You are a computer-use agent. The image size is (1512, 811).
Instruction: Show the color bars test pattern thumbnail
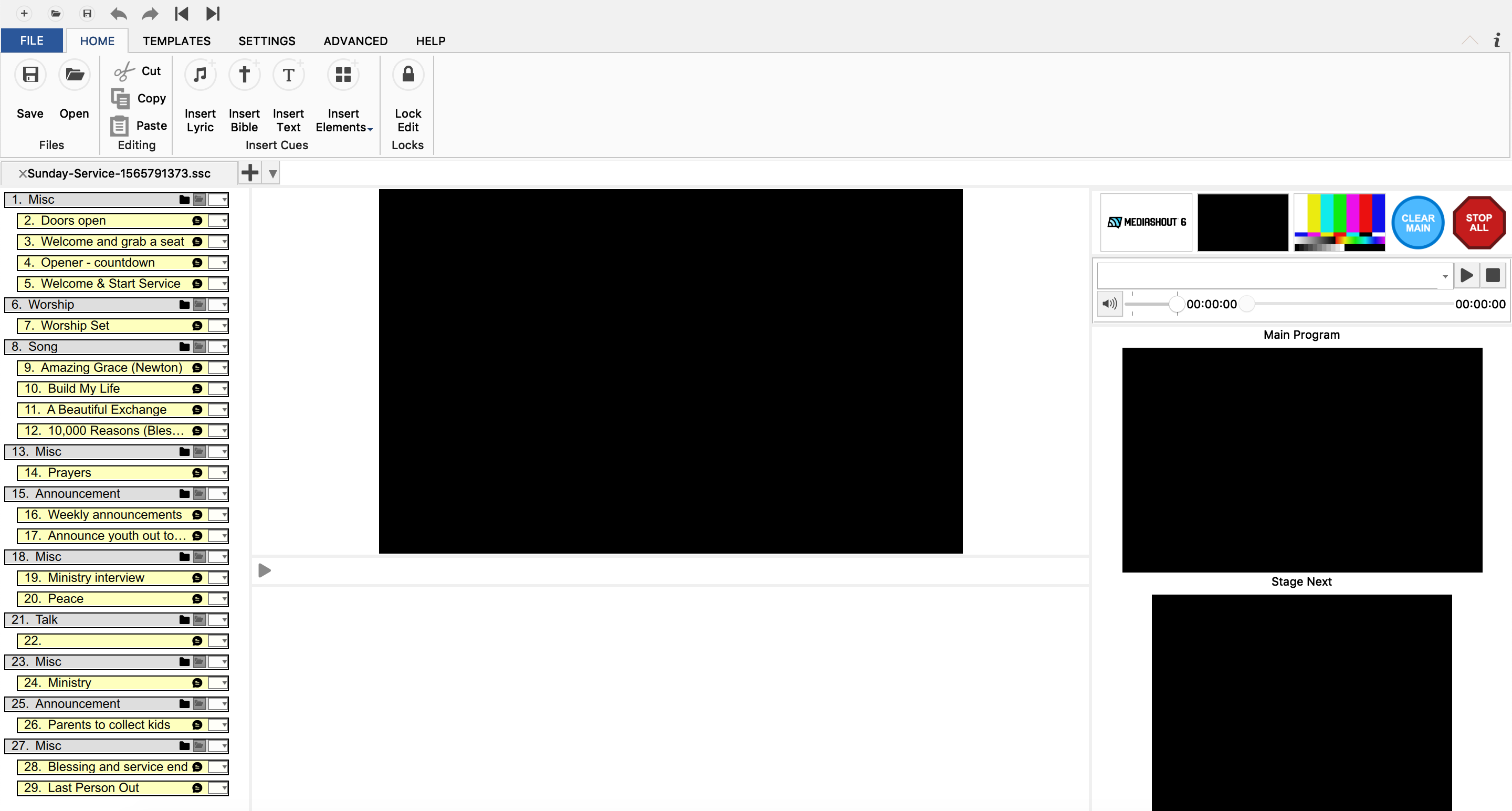[x=1339, y=223]
